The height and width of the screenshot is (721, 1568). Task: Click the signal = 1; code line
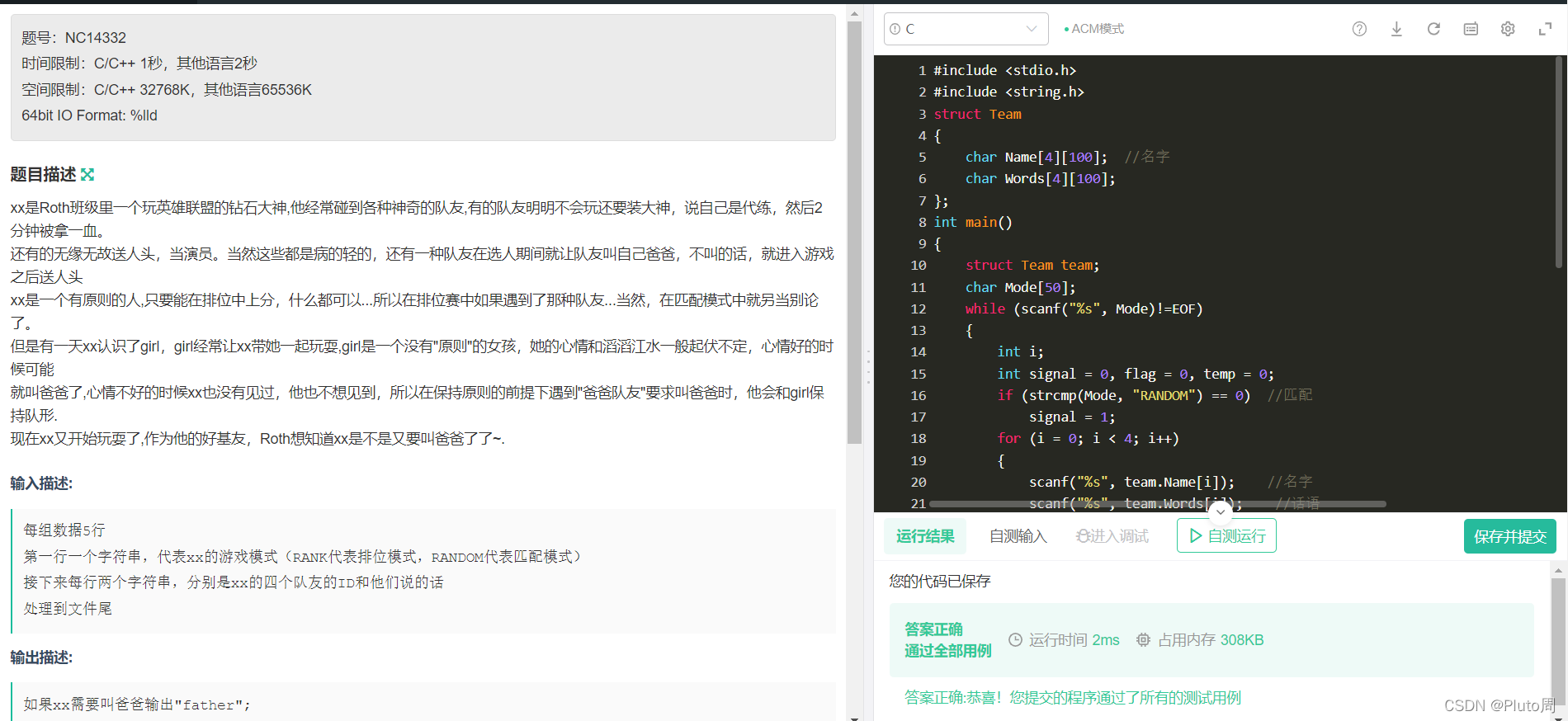point(1072,417)
